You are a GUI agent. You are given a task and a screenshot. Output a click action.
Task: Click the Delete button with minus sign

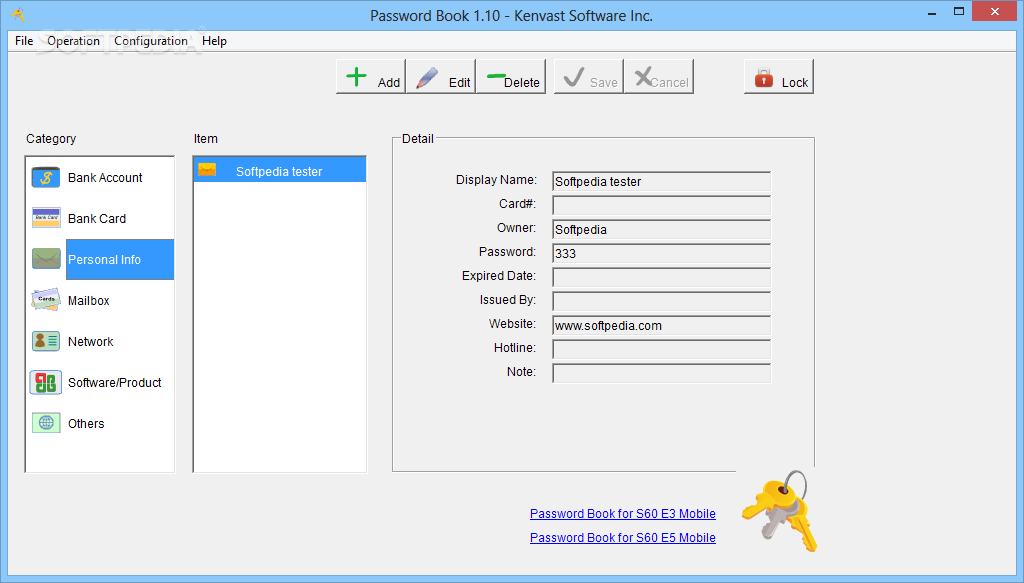(x=511, y=77)
